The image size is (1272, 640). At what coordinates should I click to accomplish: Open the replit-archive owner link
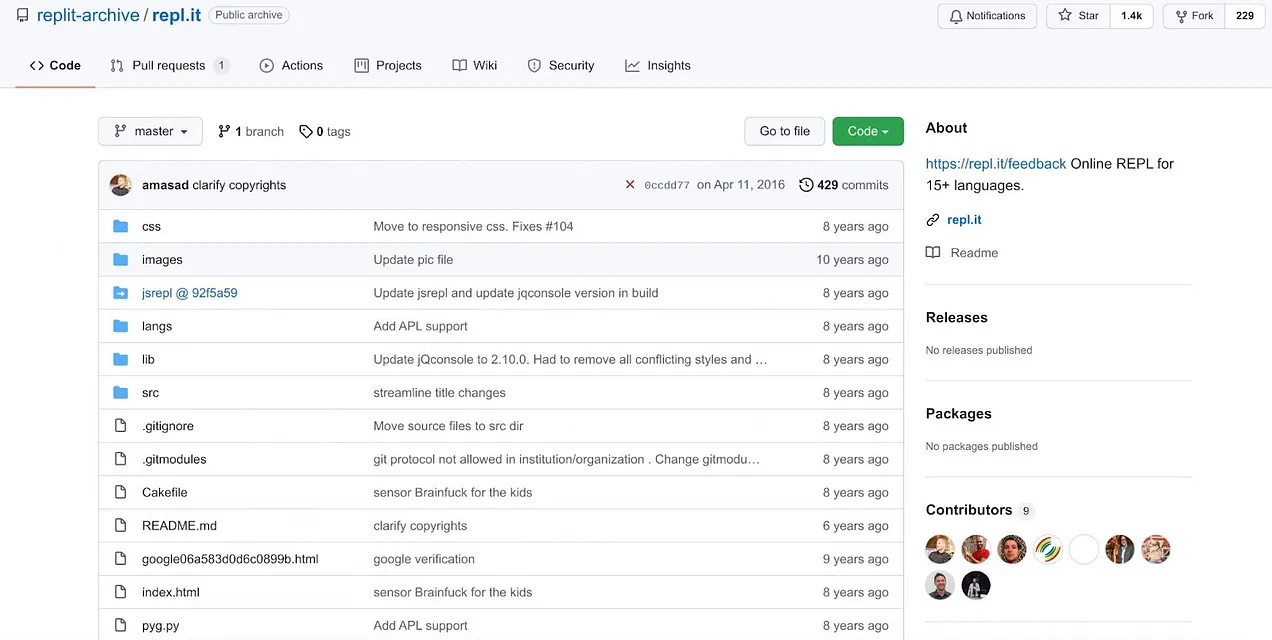pos(87,15)
